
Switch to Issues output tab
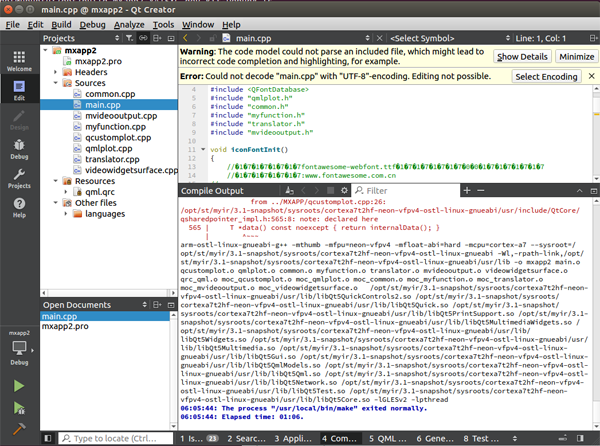coord(199,438)
